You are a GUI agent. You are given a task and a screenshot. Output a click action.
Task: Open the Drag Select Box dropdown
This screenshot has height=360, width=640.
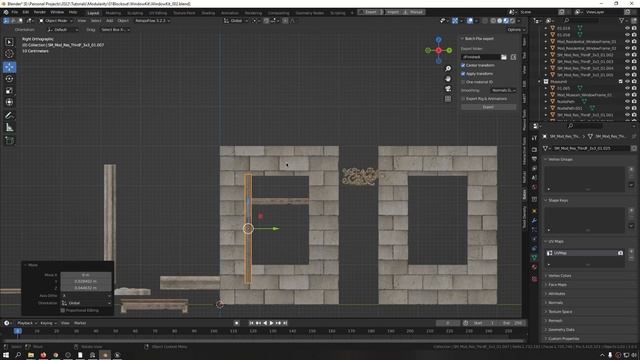tap(115, 30)
